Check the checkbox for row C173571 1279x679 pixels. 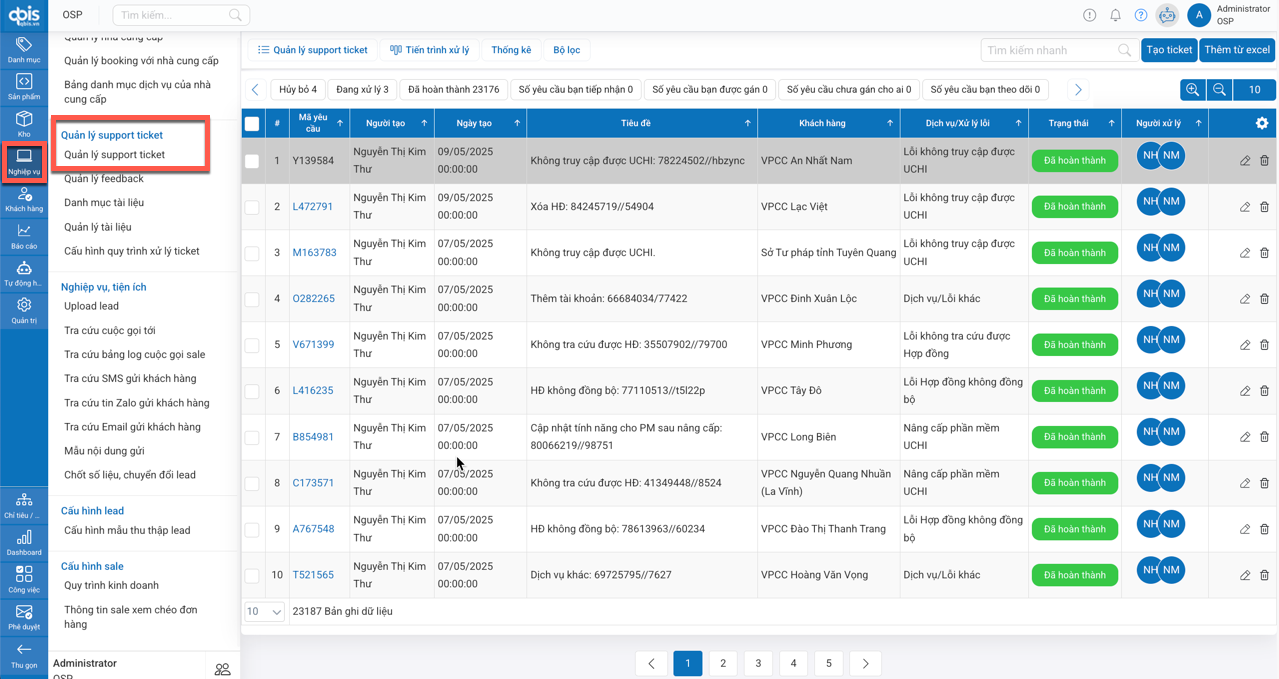(252, 483)
